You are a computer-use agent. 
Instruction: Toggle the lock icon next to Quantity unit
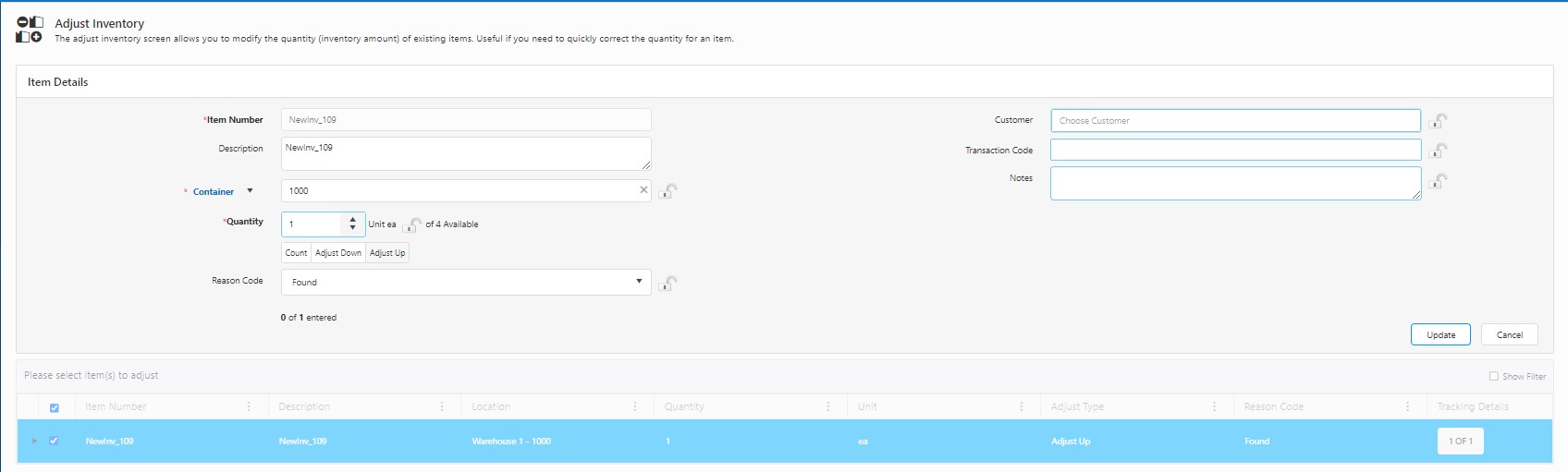coord(412,224)
